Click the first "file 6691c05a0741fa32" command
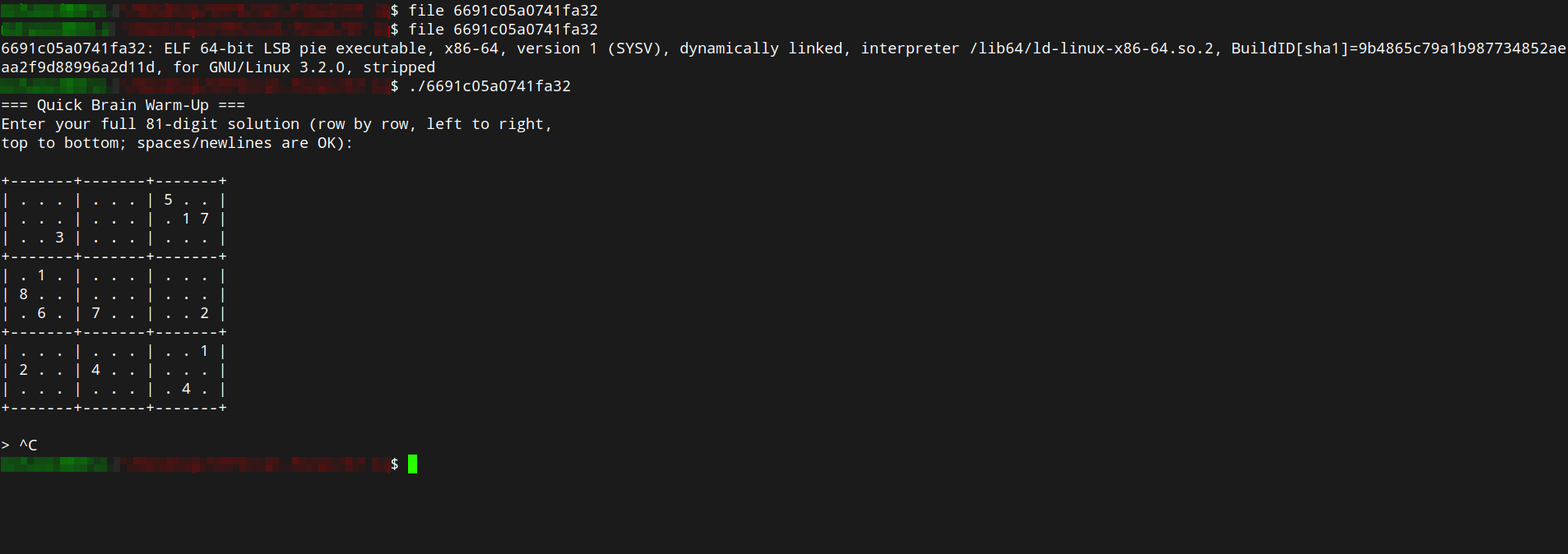 [503, 11]
